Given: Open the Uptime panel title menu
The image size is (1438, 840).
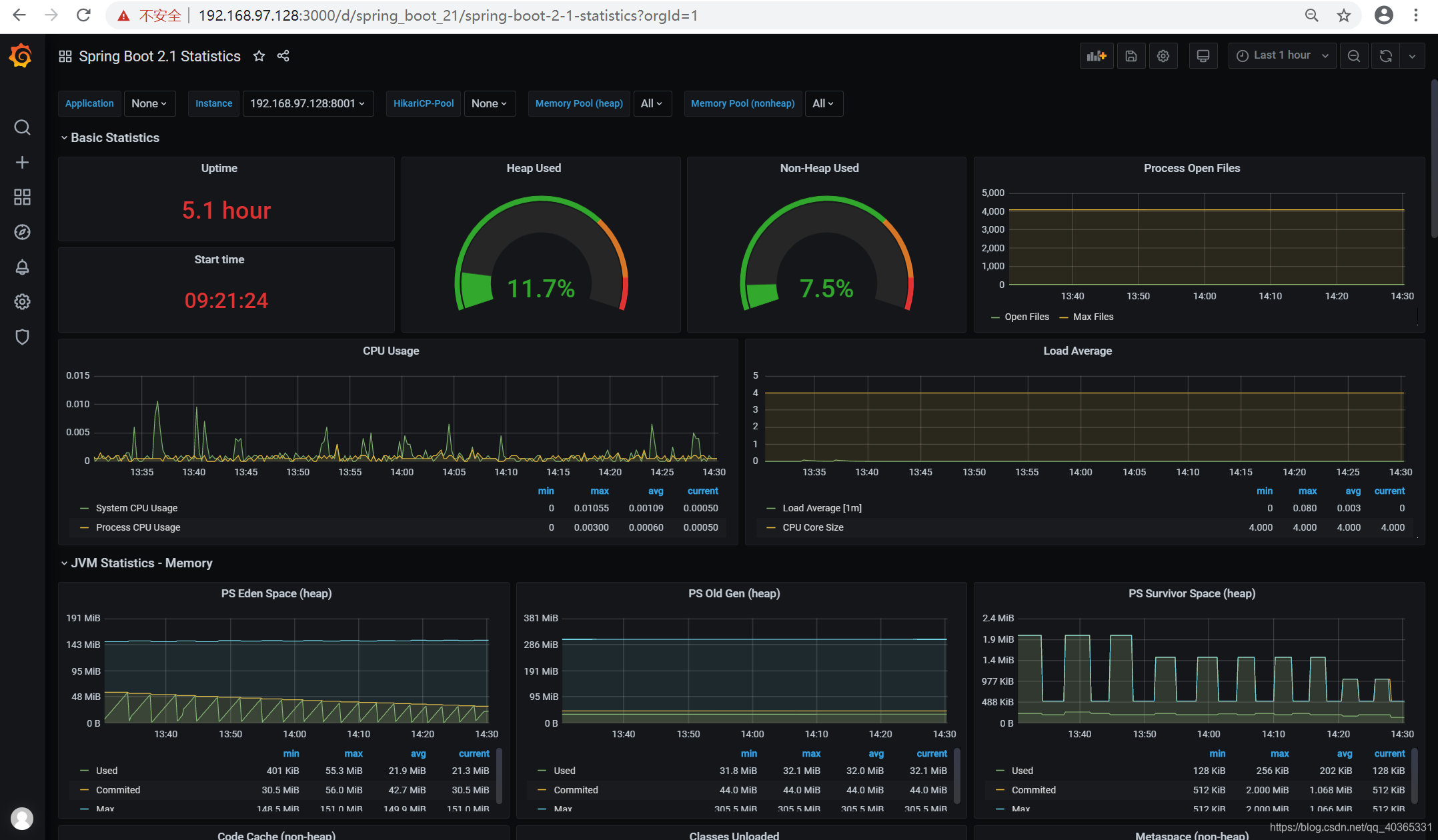Looking at the screenshot, I should (219, 169).
